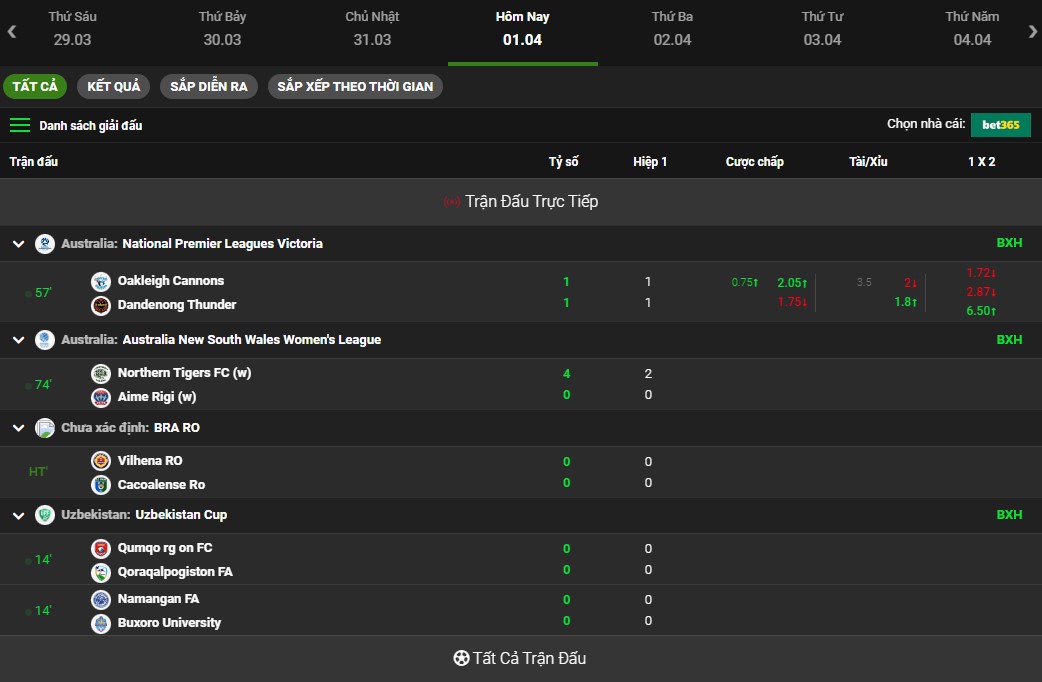The width and height of the screenshot is (1042, 682).
Task: Click the Vilhena RO team crest
Action: (x=100, y=461)
